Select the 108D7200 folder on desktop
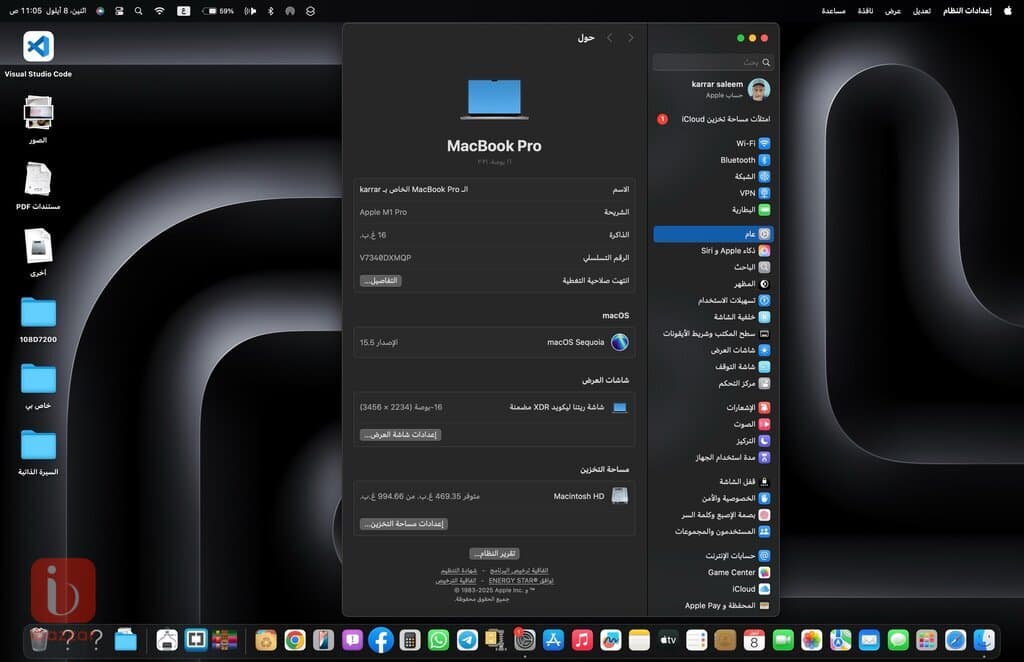 click(x=38, y=319)
